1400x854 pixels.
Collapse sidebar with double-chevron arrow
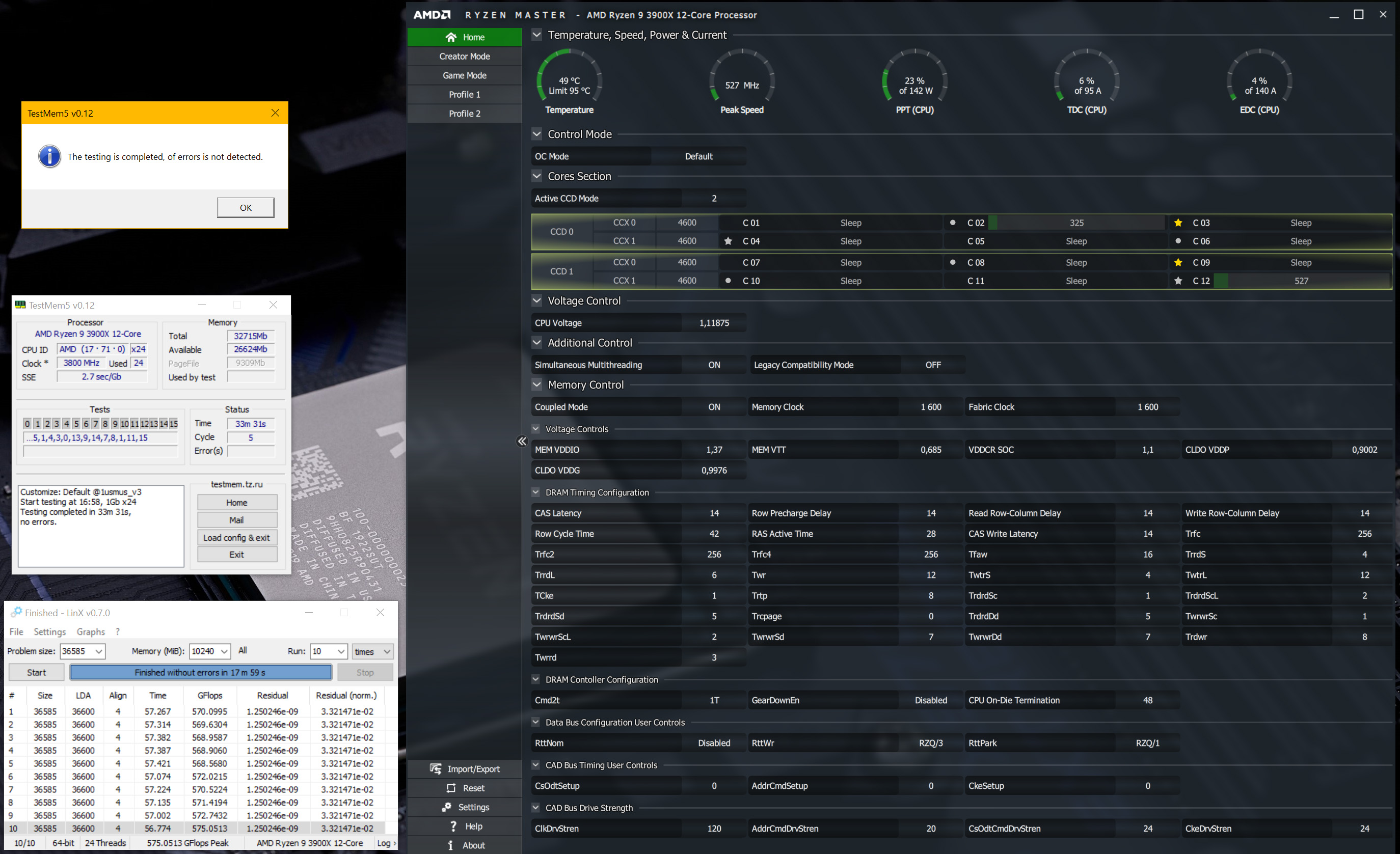(x=522, y=441)
